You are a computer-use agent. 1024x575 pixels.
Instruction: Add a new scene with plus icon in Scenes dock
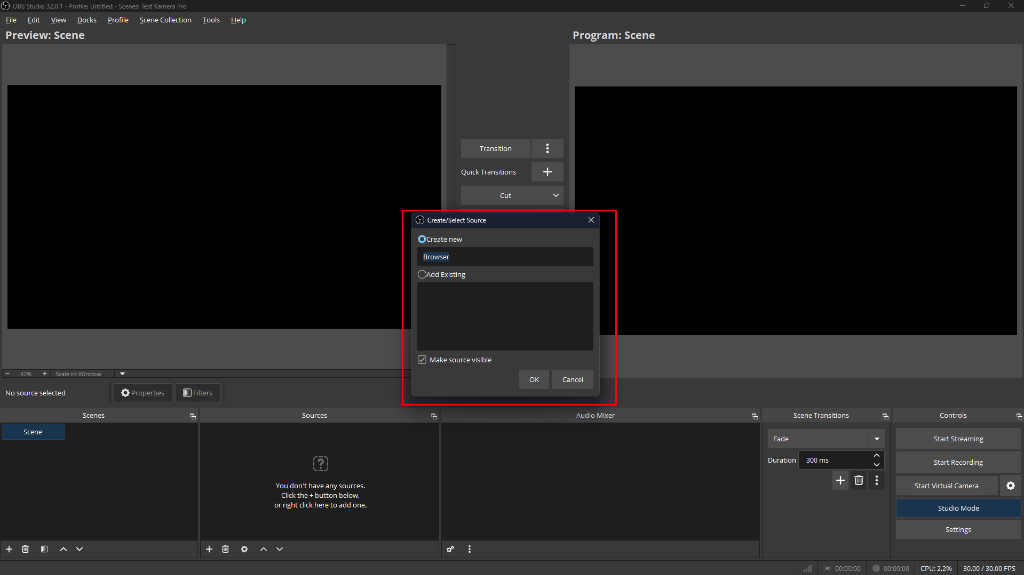(x=9, y=549)
